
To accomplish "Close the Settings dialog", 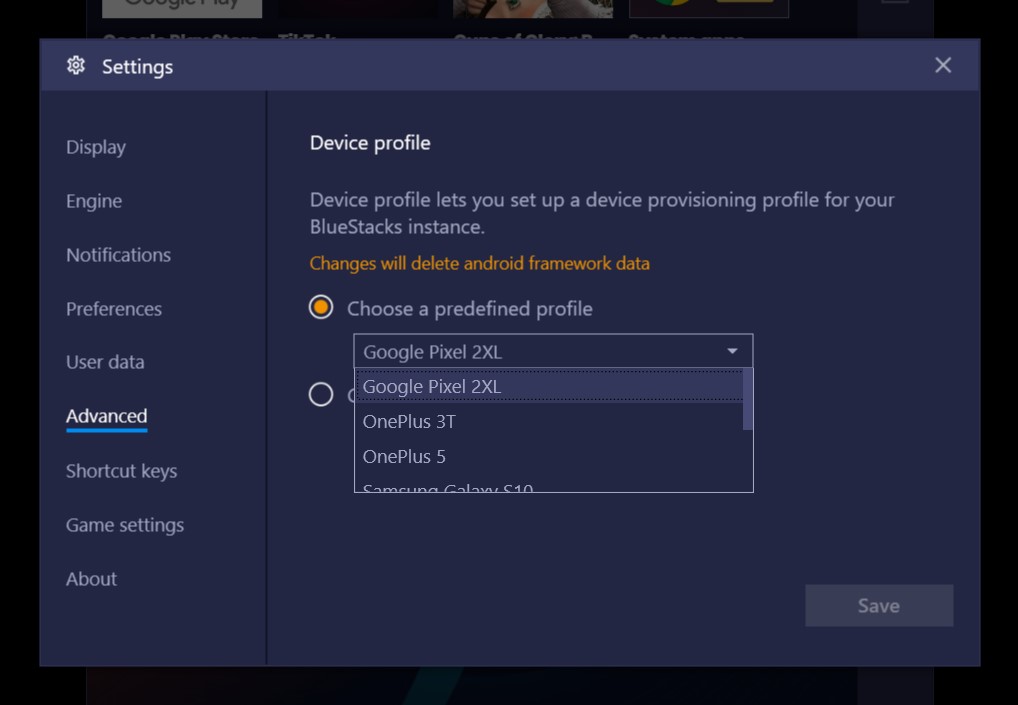I will pyautogui.click(x=943, y=65).
